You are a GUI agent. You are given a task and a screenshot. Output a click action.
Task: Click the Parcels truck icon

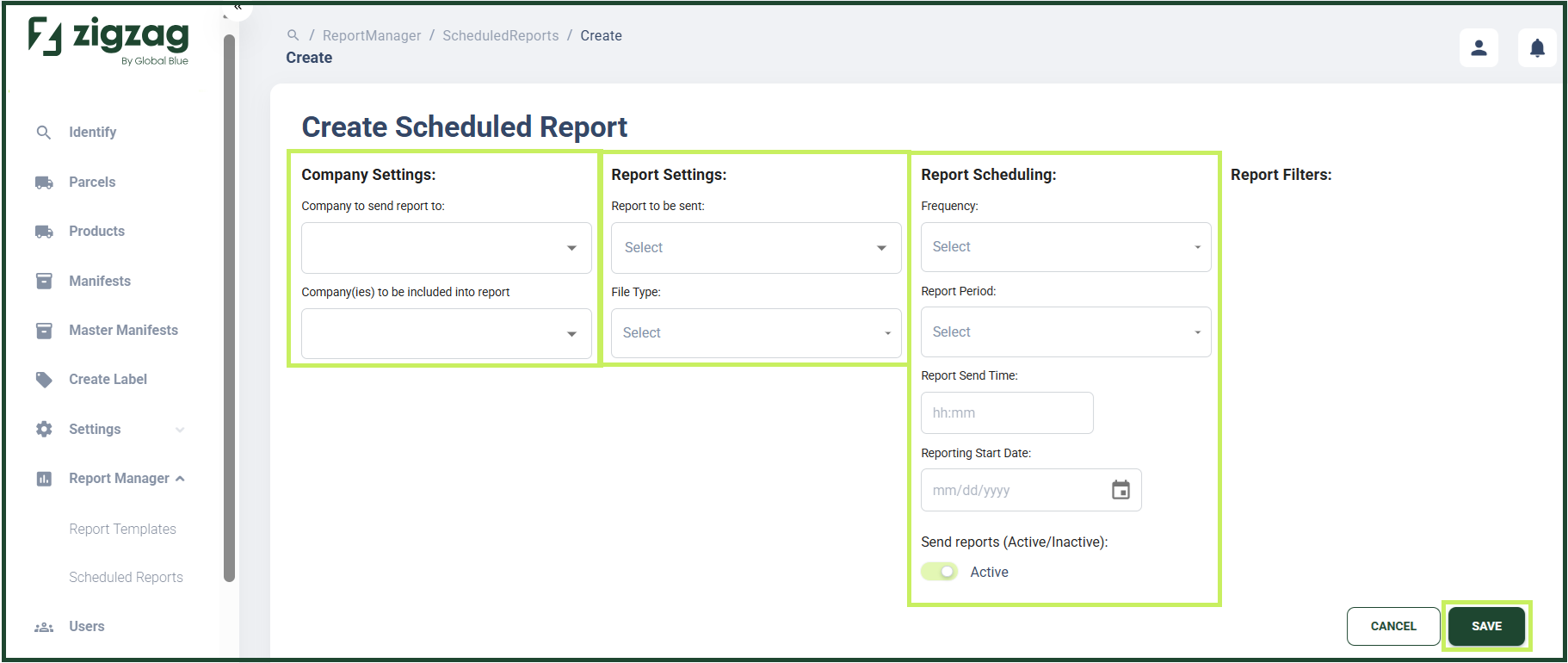pyautogui.click(x=44, y=183)
